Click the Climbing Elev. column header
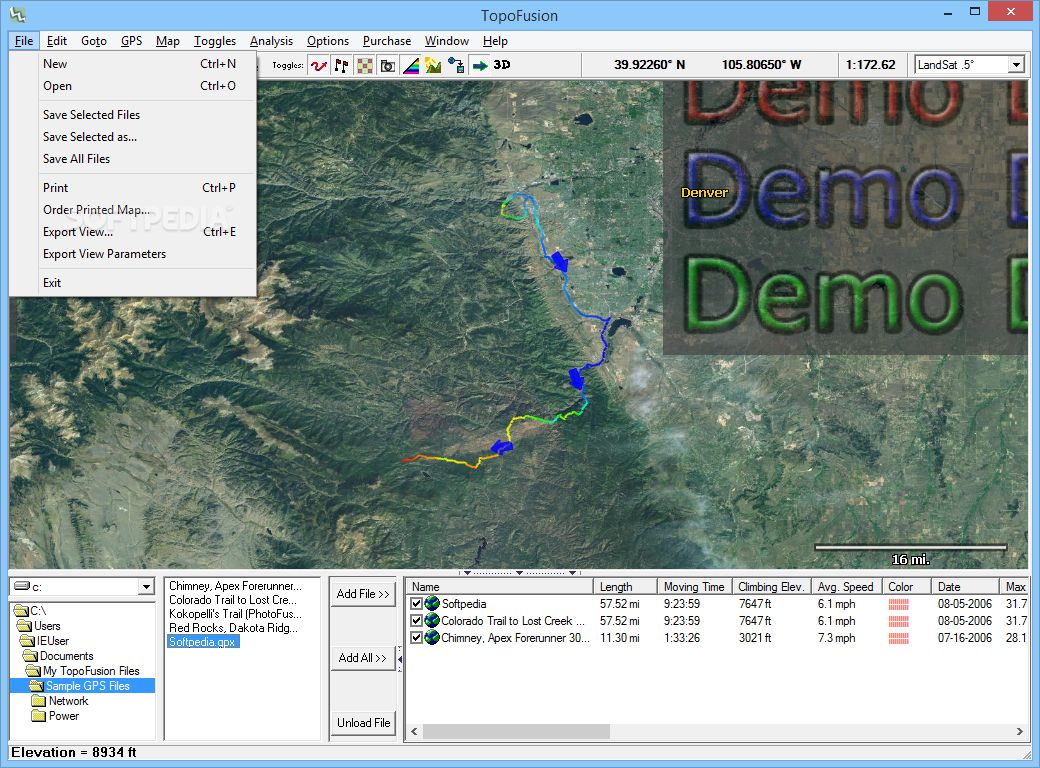This screenshot has width=1040, height=768. pos(771,587)
